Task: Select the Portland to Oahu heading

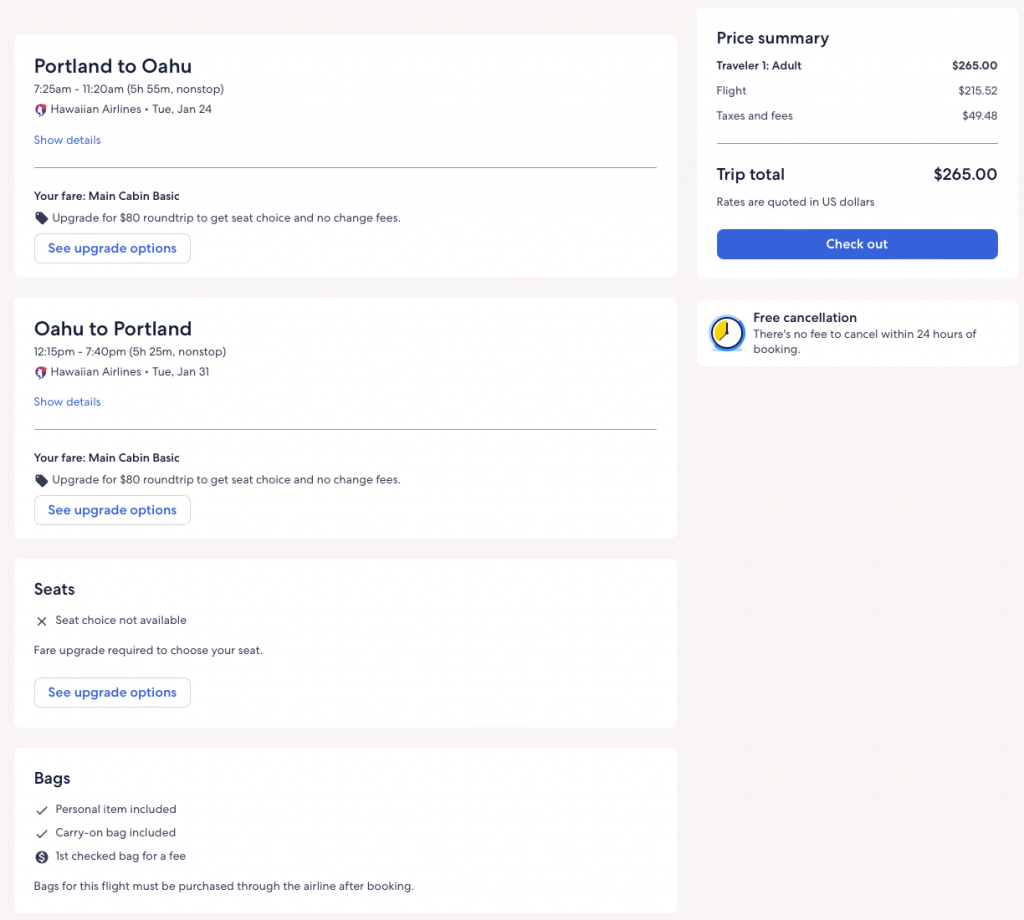Action: pos(113,67)
